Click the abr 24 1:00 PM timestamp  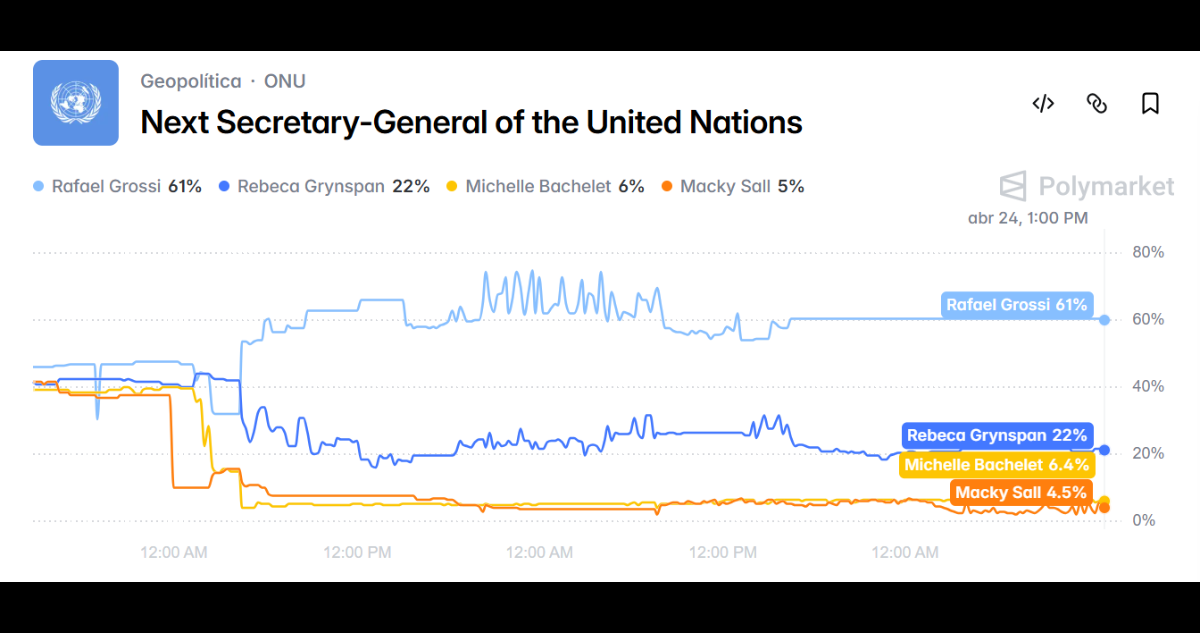click(1028, 217)
